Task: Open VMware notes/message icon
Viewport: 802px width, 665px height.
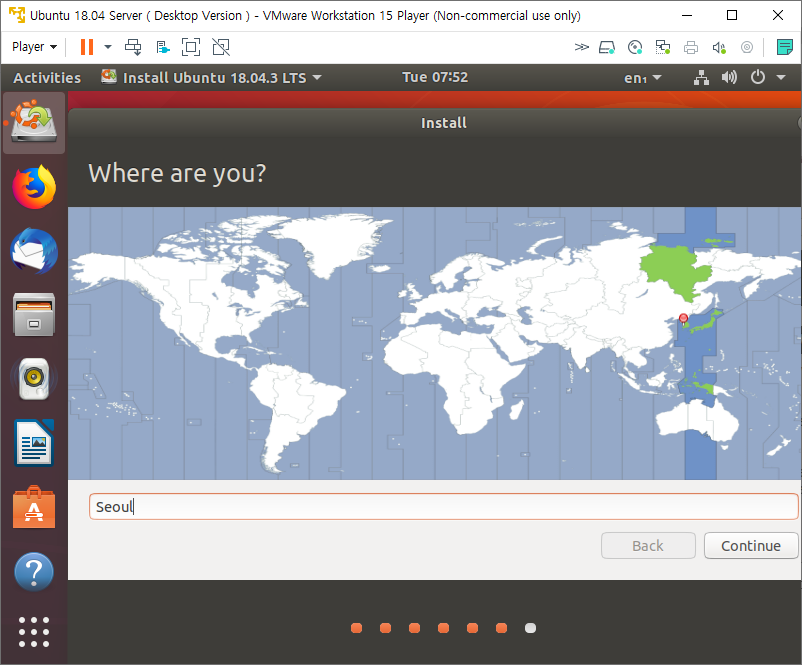Action: (784, 47)
